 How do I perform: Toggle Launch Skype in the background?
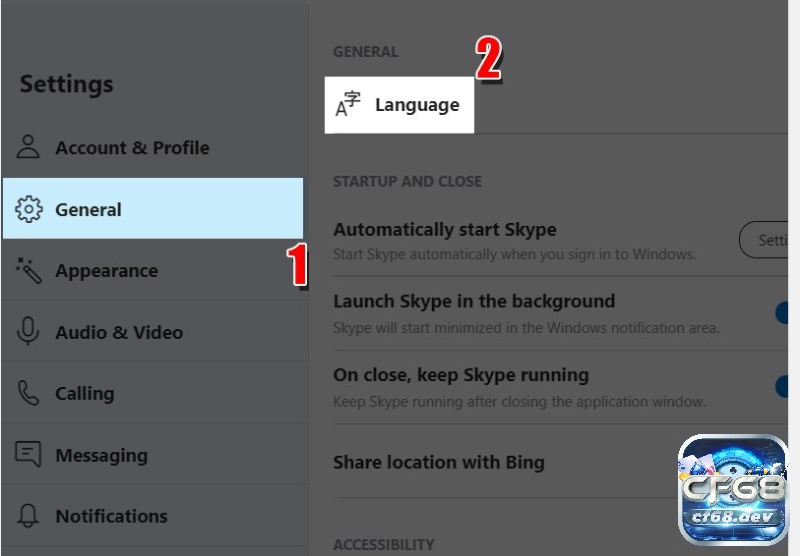pos(781,313)
